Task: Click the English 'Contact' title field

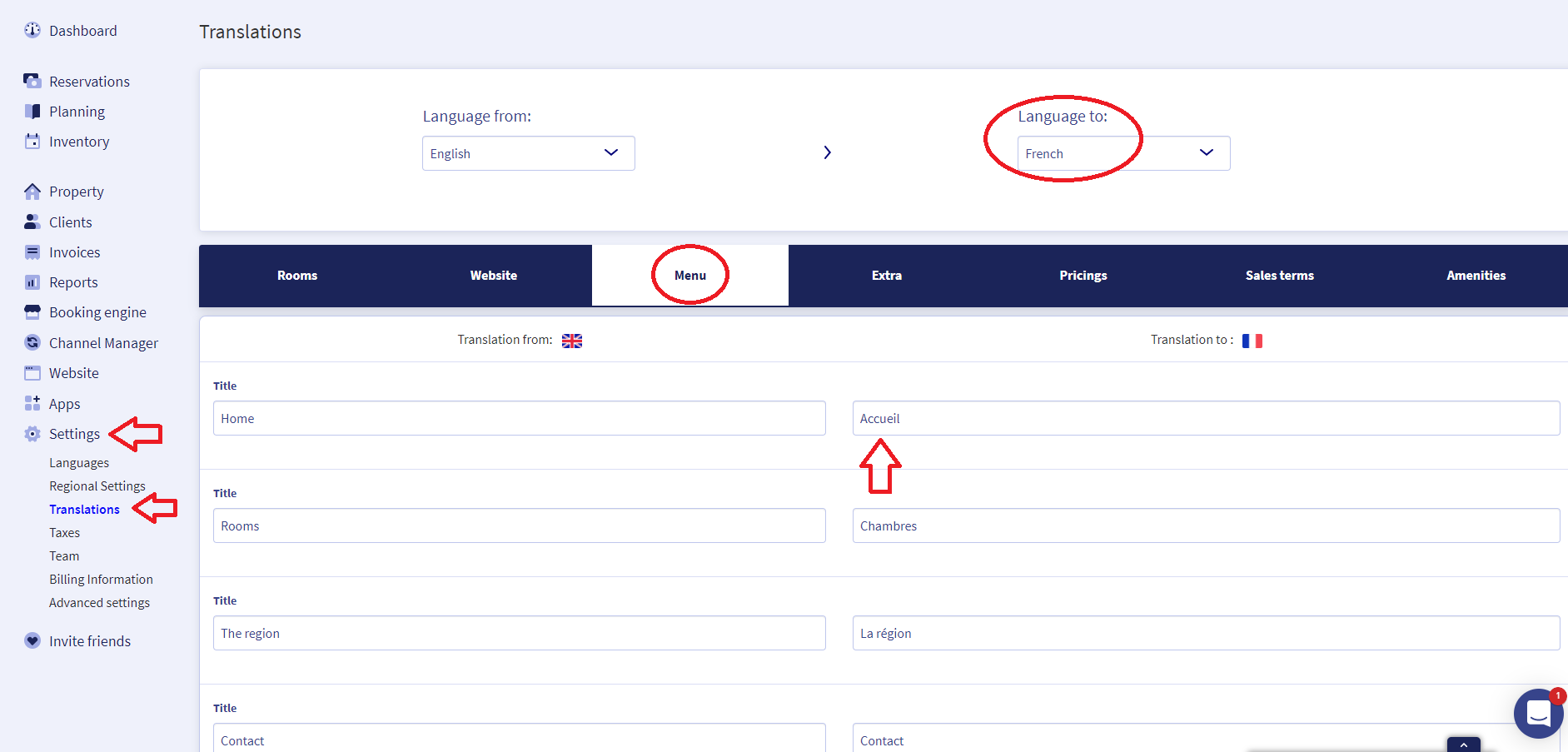Action: [520, 738]
